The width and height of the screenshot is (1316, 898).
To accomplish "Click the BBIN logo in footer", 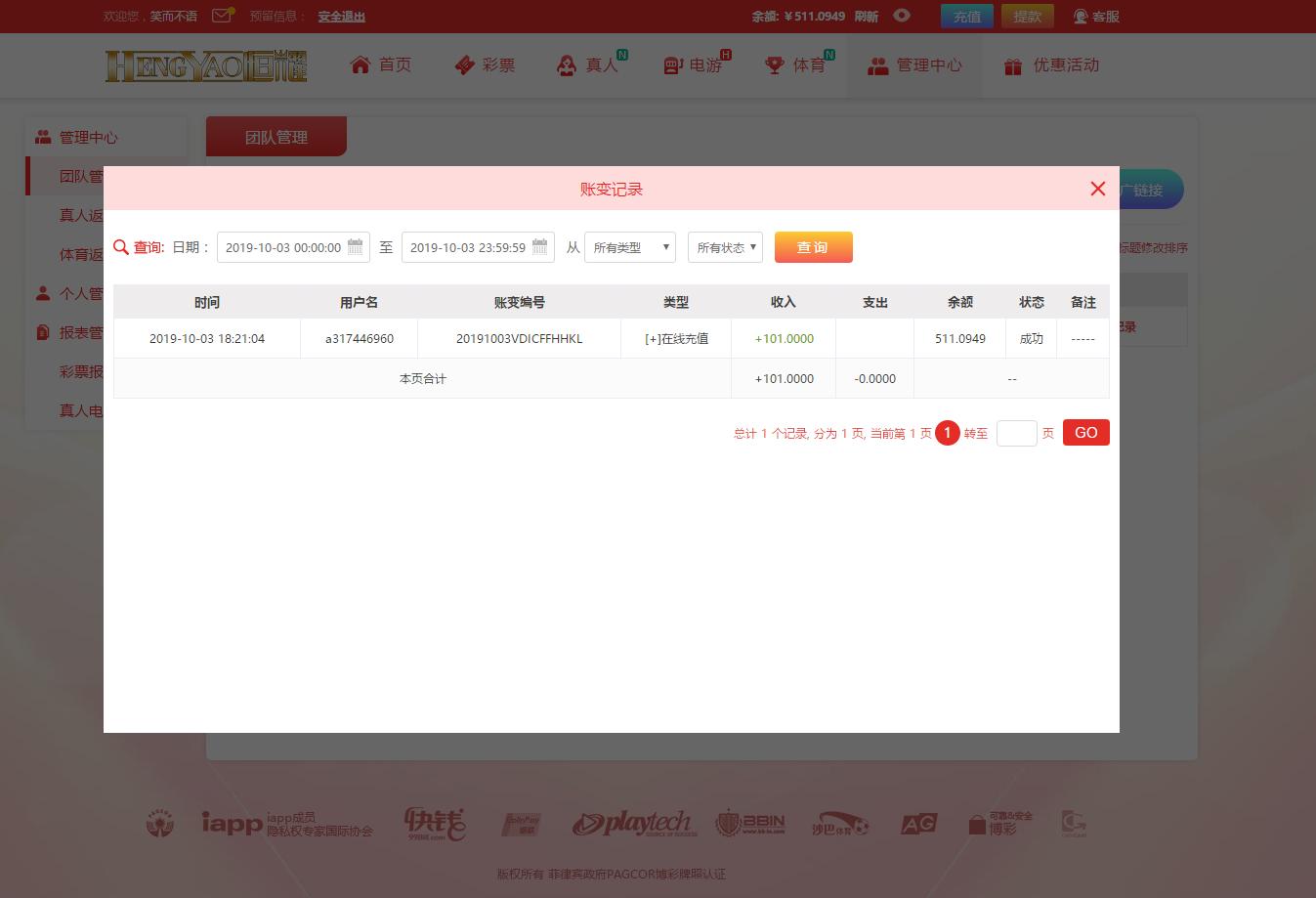I will [750, 824].
